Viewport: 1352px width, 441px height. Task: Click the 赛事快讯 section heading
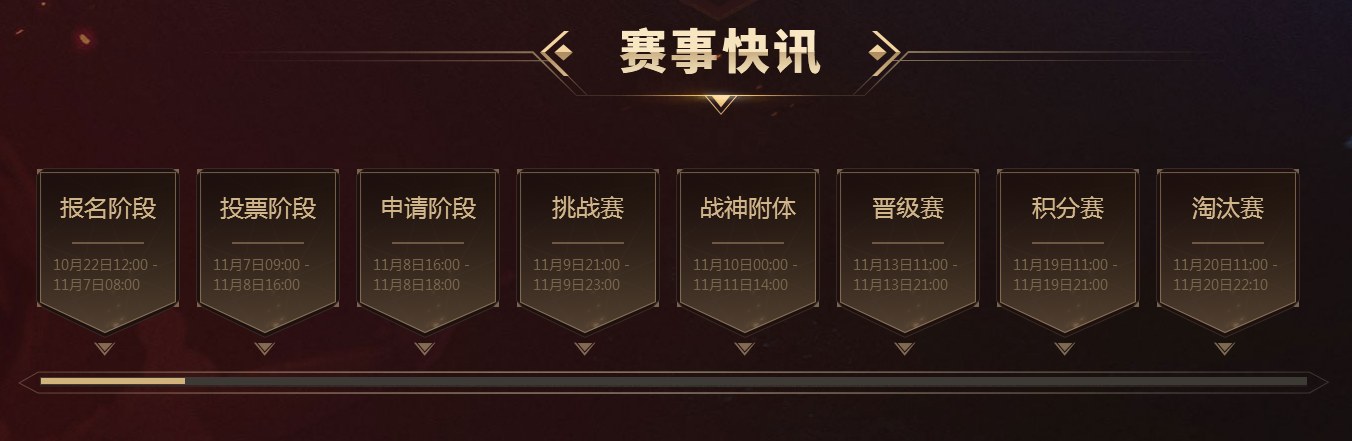pyautogui.click(x=720, y=50)
